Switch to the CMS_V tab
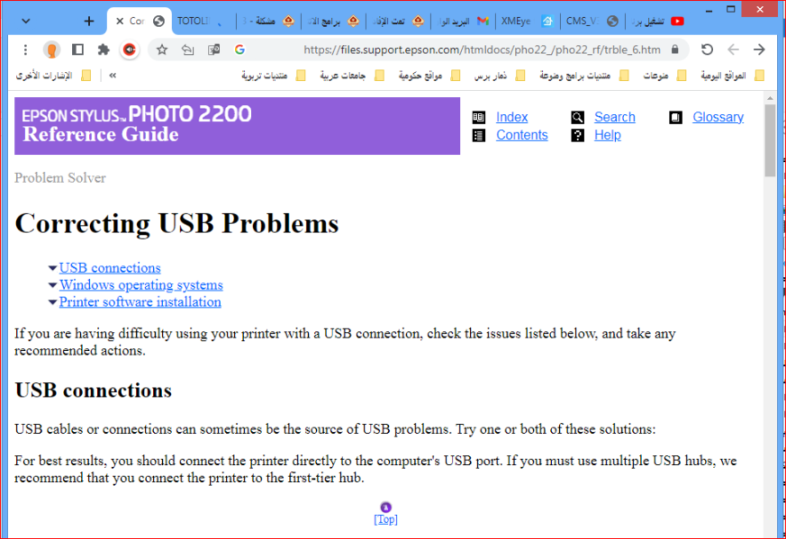786x539 pixels. 592,21
